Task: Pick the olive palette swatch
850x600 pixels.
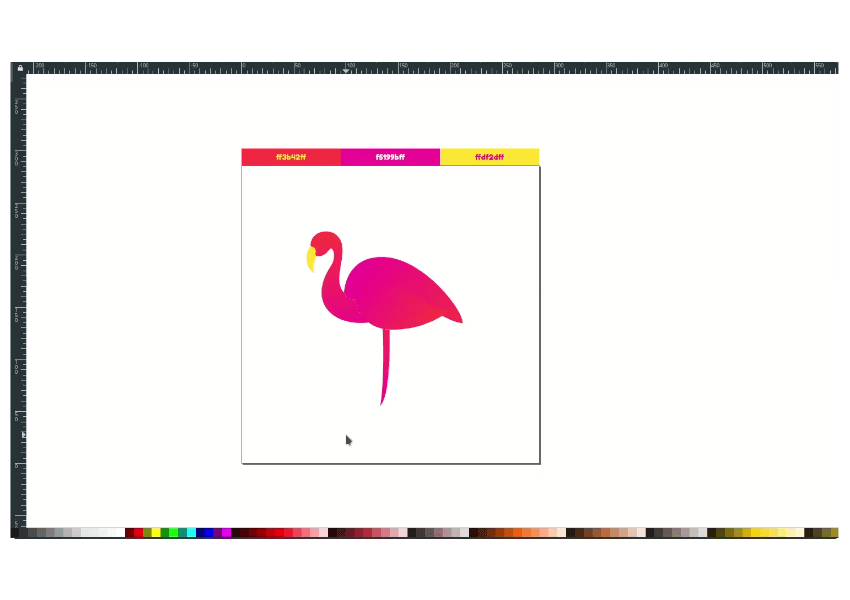Action: pyautogui.click(x=147, y=533)
